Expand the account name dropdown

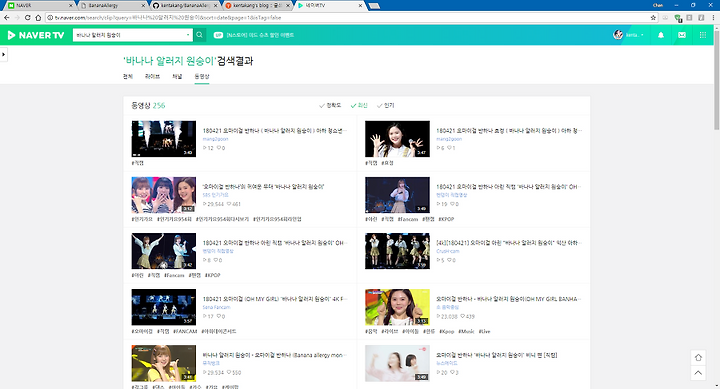pyautogui.click(x=635, y=35)
